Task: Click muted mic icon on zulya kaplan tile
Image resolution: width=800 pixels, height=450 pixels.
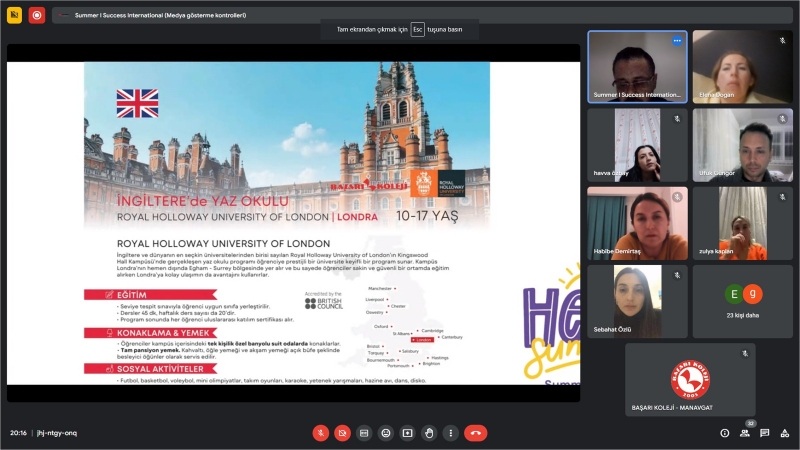Action: click(782, 197)
